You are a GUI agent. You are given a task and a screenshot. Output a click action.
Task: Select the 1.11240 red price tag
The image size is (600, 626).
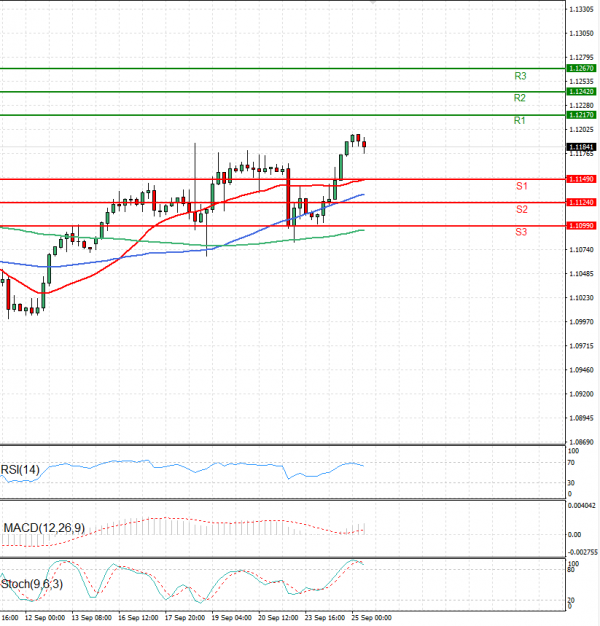(580, 202)
